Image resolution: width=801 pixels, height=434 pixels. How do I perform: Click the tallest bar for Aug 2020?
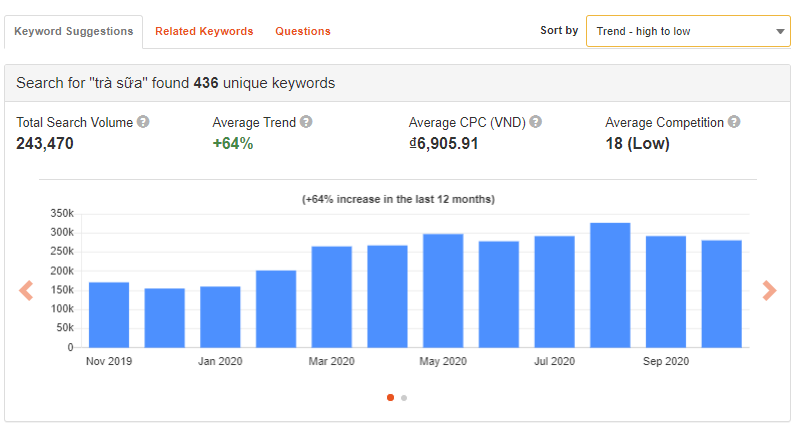(610, 285)
